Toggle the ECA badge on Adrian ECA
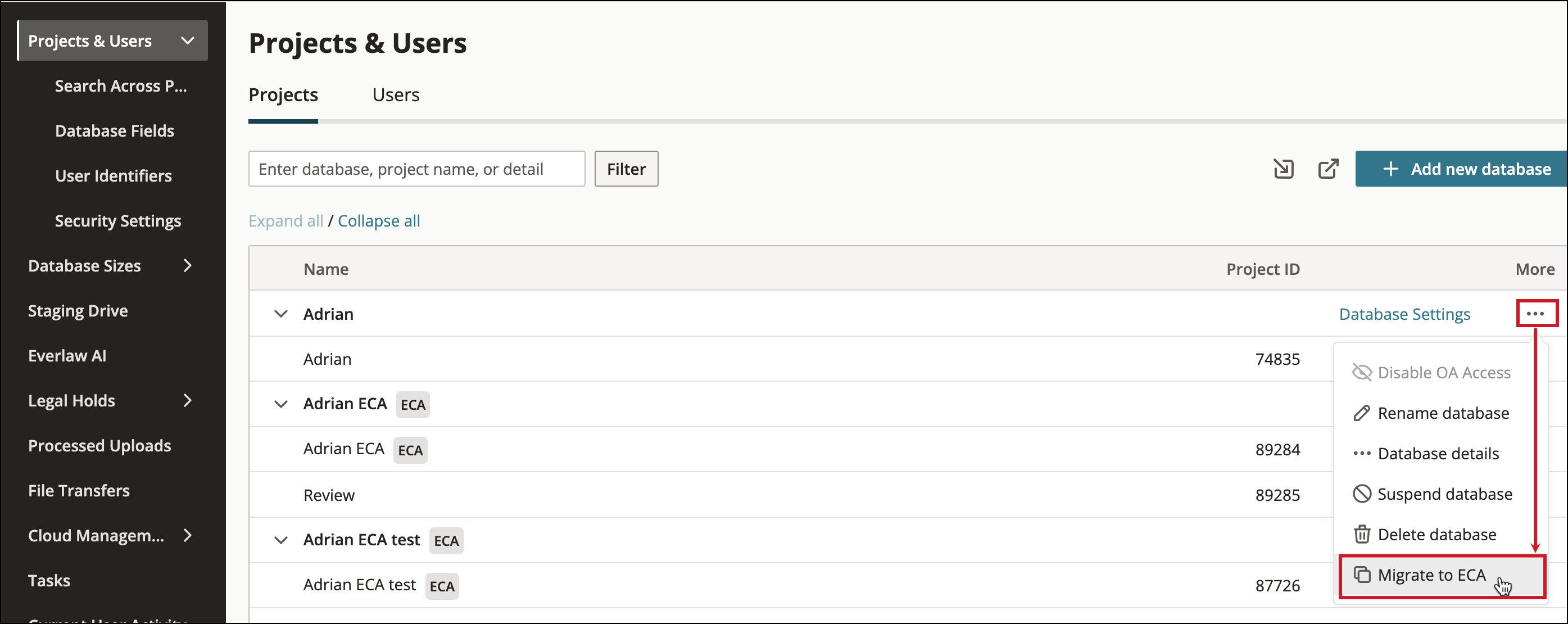This screenshot has width=1568, height=624. [413, 404]
